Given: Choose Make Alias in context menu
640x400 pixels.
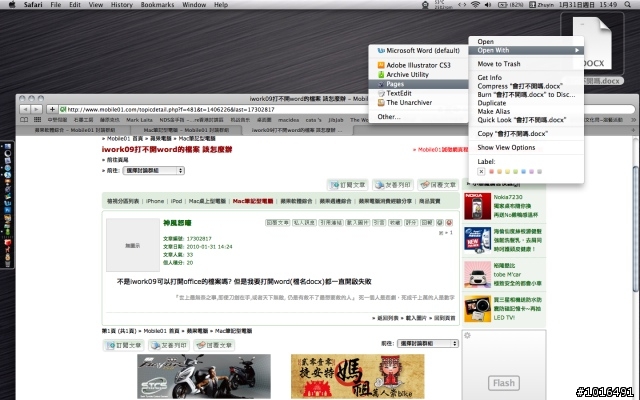Looking at the screenshot, I should pos(526,111).
